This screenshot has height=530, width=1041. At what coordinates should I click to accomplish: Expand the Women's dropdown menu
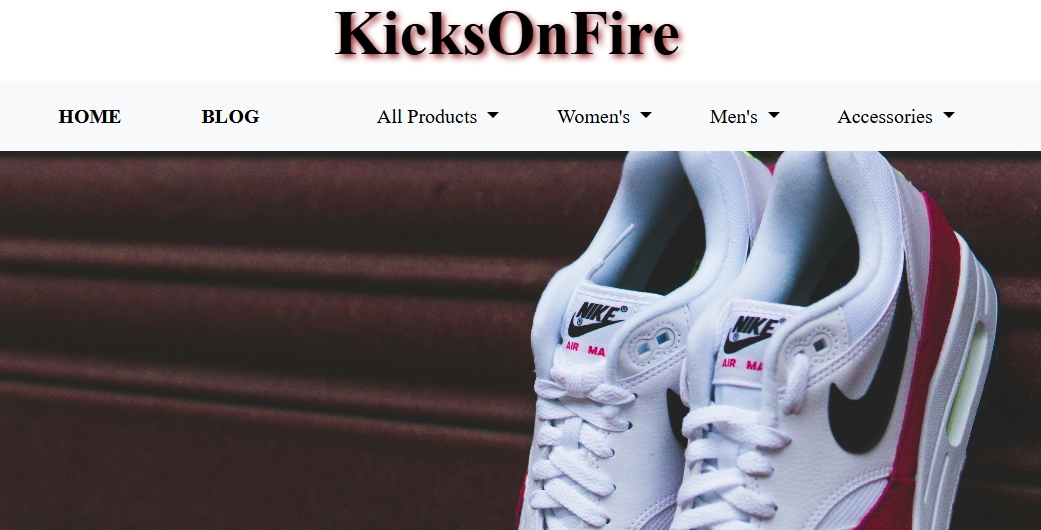(604, 116)
